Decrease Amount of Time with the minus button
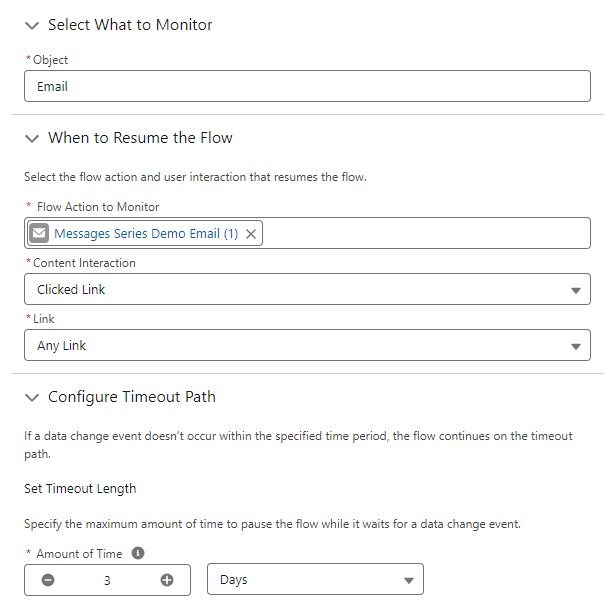Screen dimensions: 616x611 (48, 580)
